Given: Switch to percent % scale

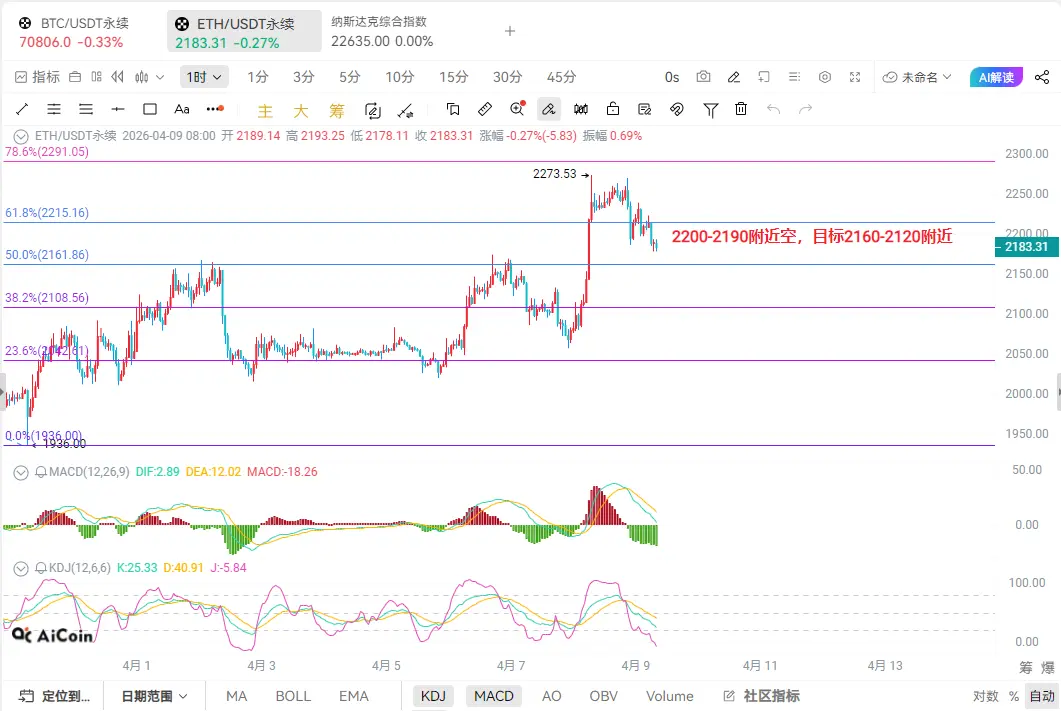Looking at the screenshot, I should click(x=1014, y=696).
